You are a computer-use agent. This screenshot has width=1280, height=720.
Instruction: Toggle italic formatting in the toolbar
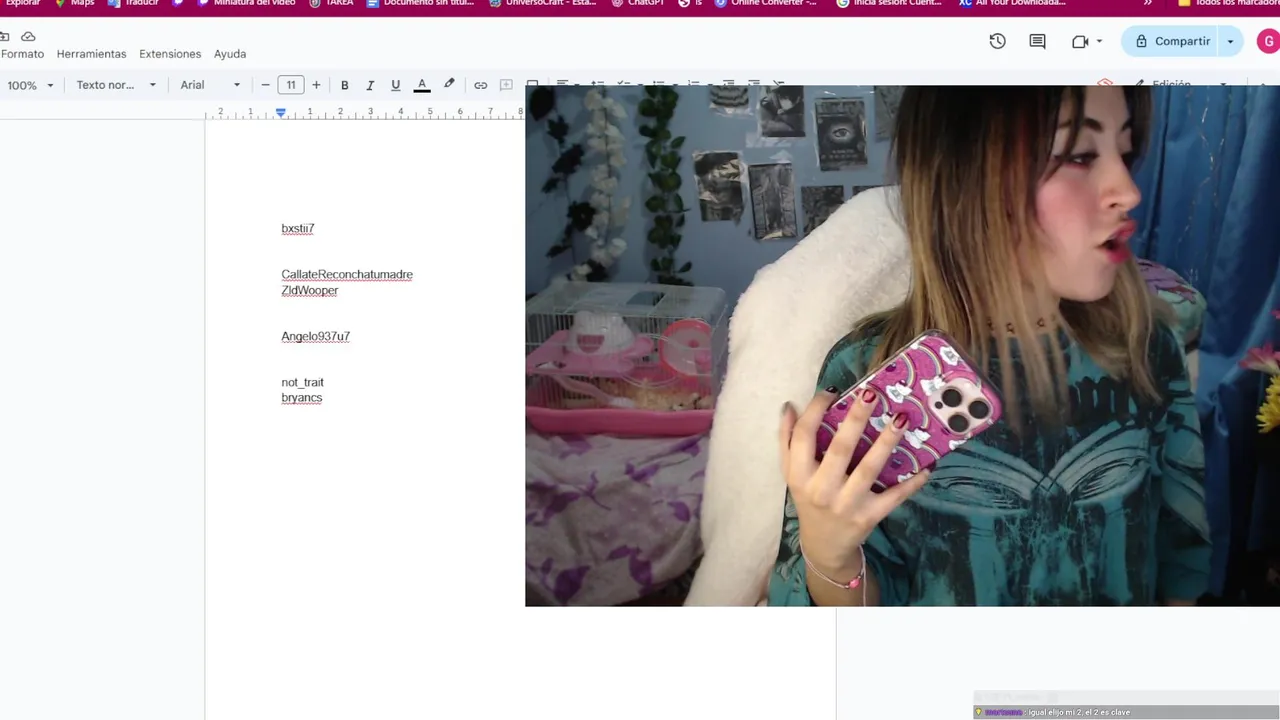[370, 85]
